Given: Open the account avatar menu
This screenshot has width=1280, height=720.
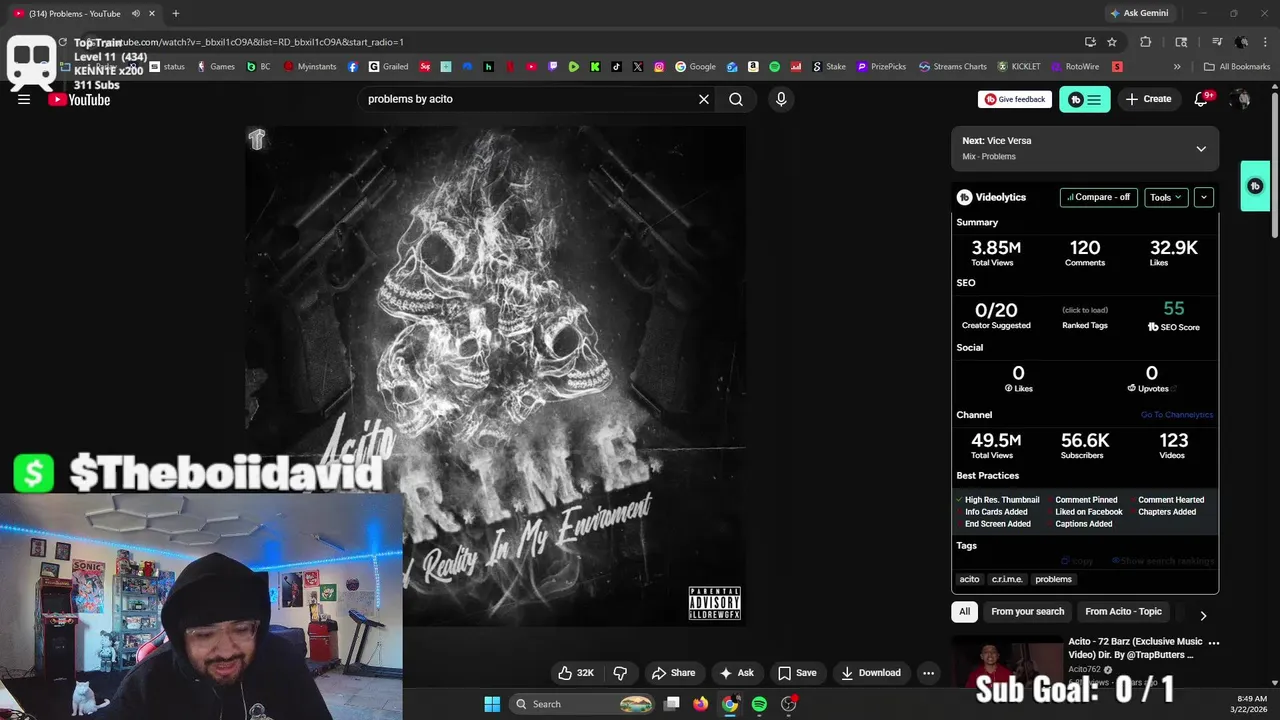Looking at the screenshot, I should [x=1241, y=99].
